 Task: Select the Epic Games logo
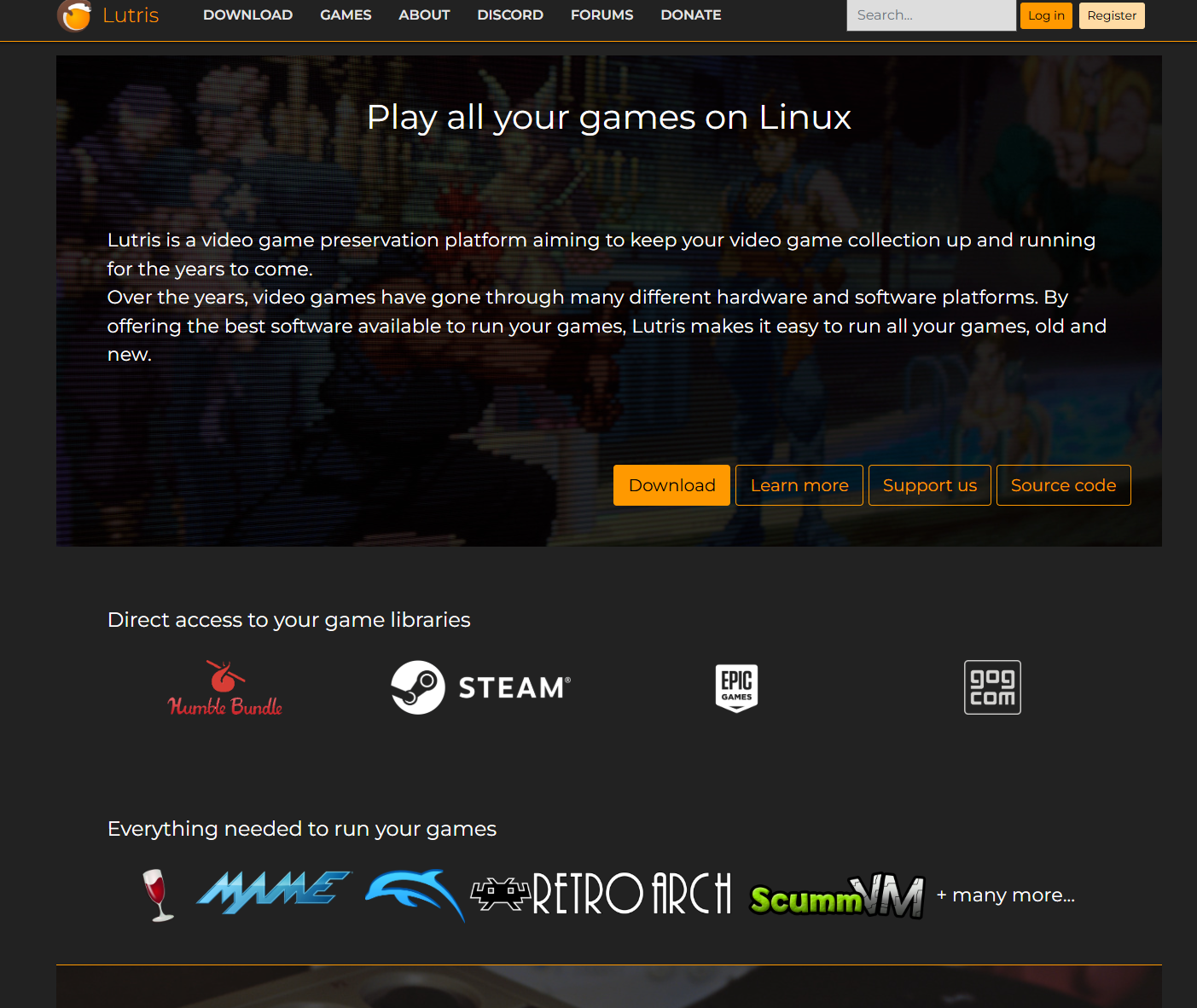pyautogui.click(x=736, y=687)
